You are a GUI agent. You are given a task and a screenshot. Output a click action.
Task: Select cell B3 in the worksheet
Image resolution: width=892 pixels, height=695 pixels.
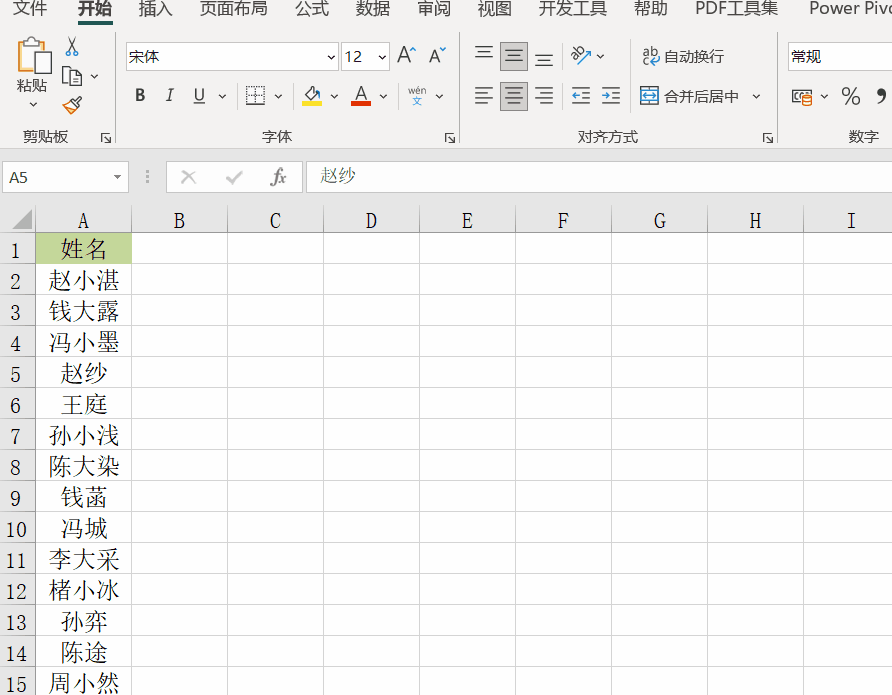click(179, 311)
